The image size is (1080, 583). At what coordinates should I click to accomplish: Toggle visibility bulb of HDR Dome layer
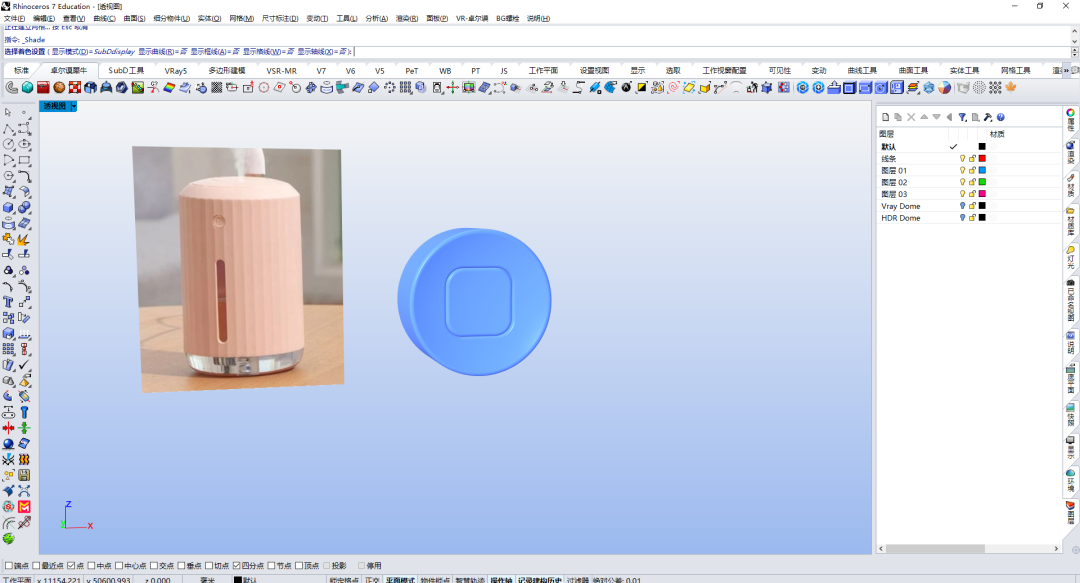coord(962,218)
